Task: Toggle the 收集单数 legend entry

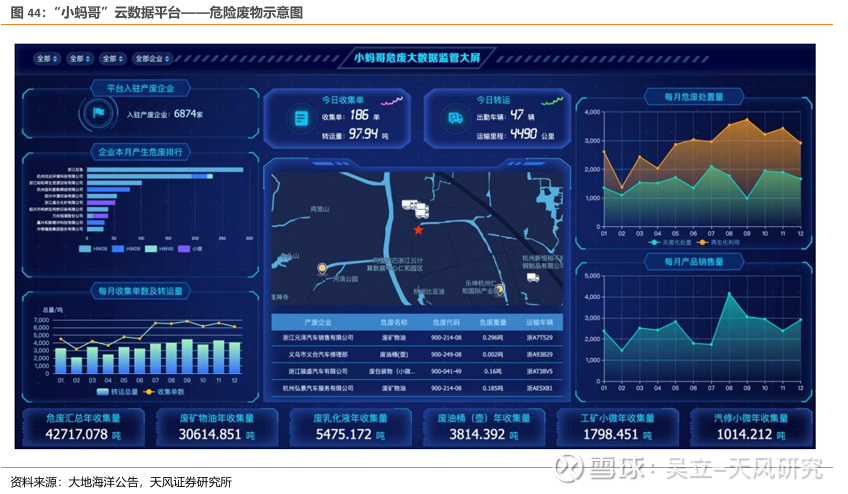Action: pos(164,392)
